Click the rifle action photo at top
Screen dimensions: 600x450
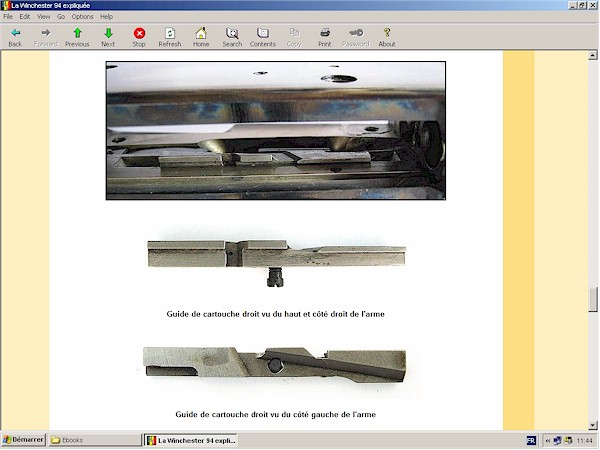(x=275, y=130)
